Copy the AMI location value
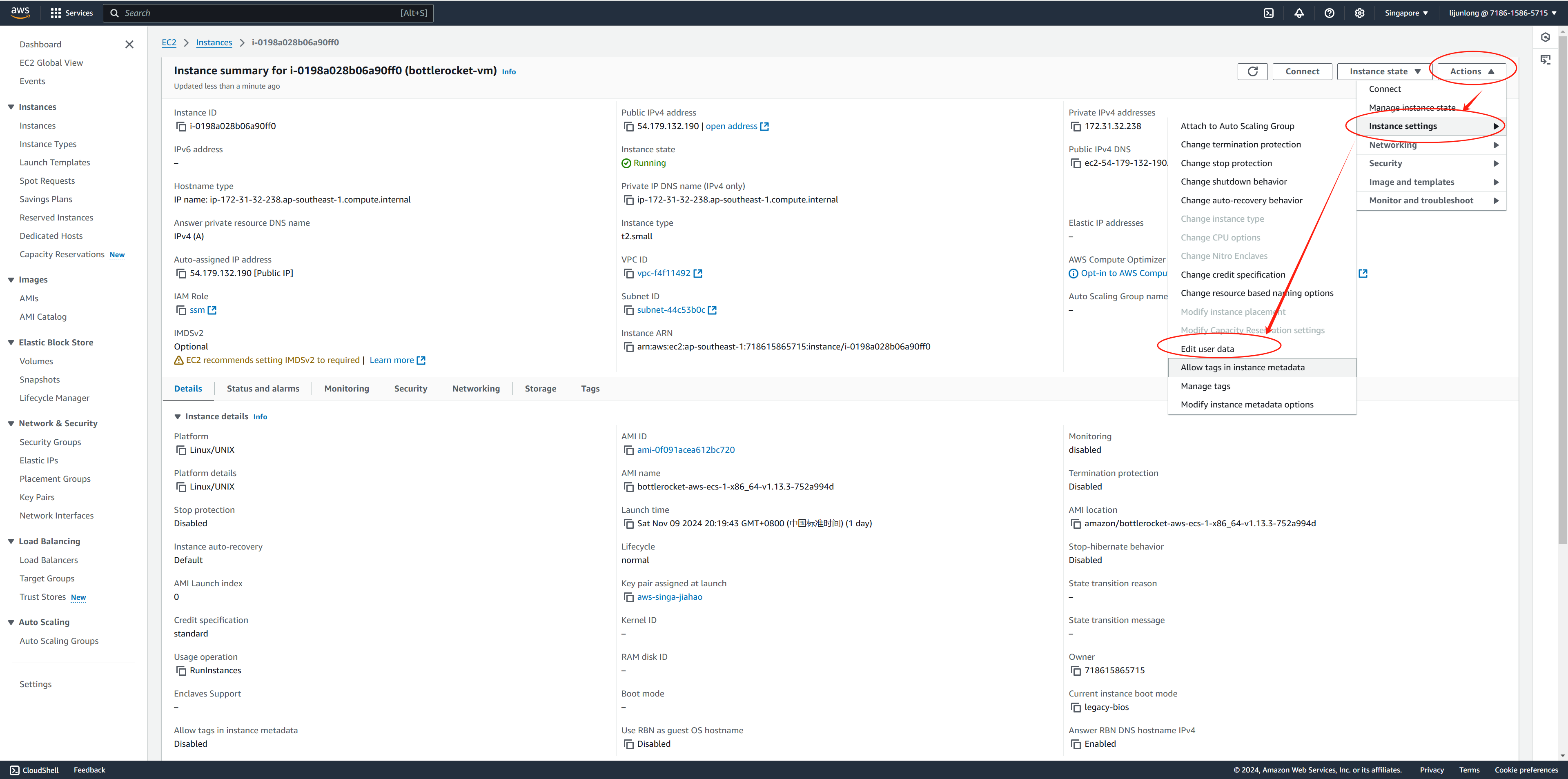The width and height of the screenshot is (1568, 779). click(x=1076, y=524)
